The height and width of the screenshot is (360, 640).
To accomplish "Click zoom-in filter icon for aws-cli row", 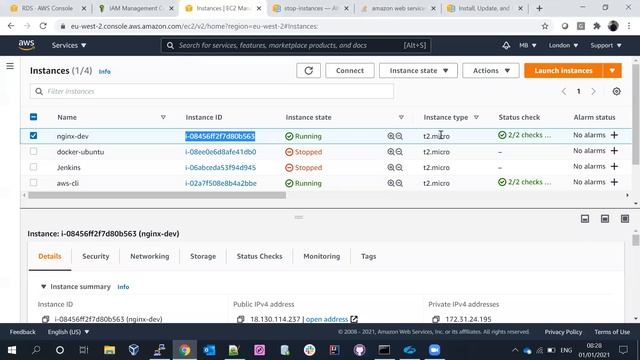I will pos(391,183).
